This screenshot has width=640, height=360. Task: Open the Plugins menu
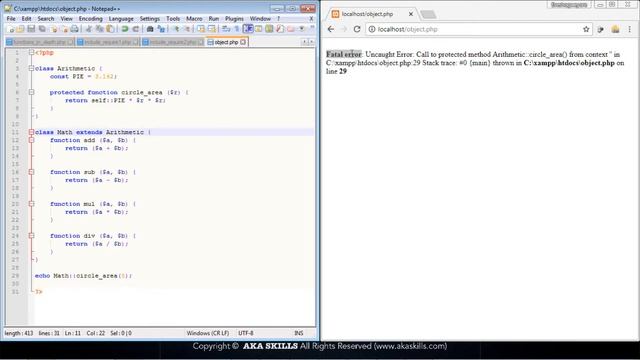click(234, 19)
